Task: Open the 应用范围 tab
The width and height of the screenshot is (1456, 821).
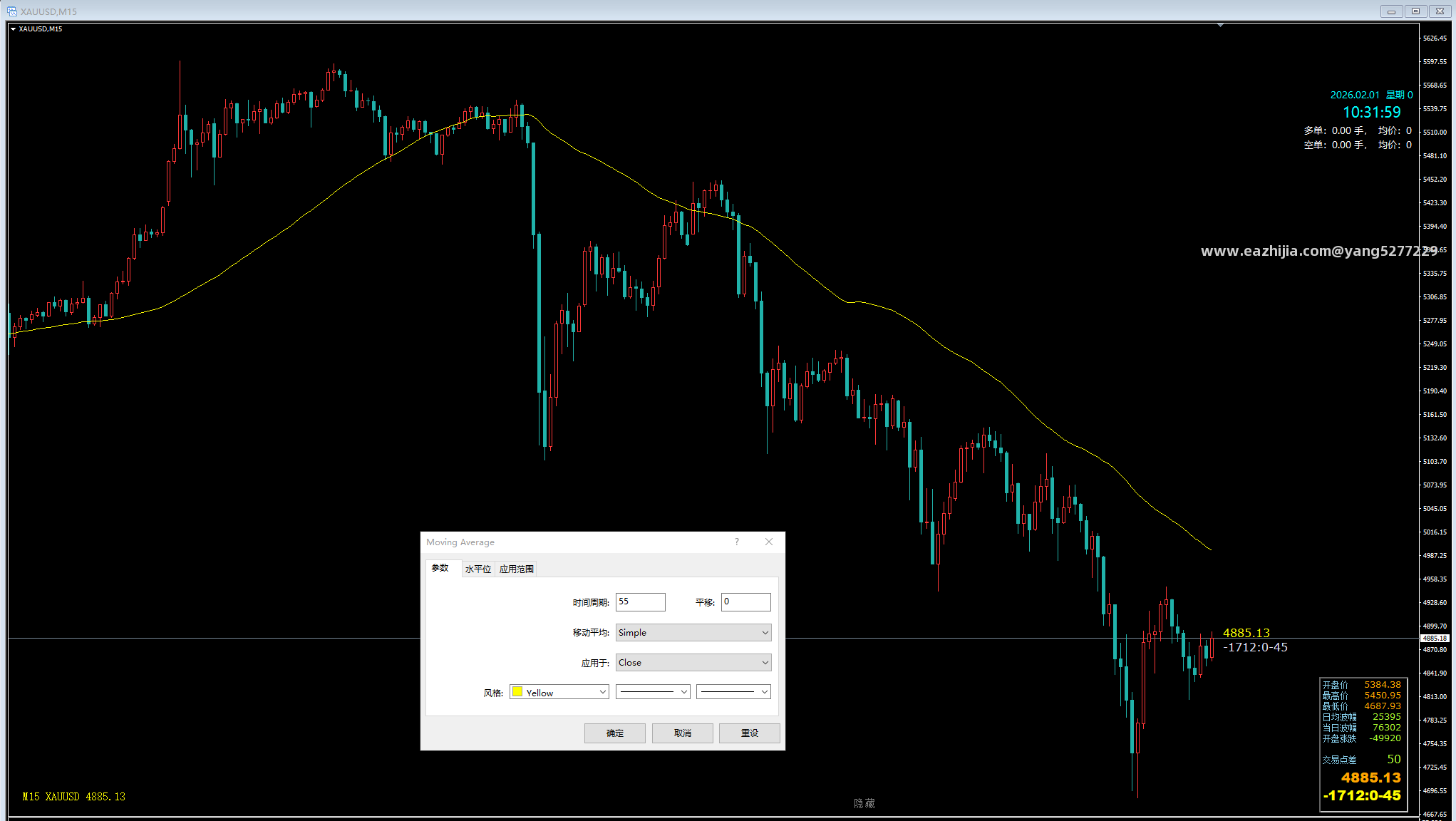Action: tap(516, 569)
